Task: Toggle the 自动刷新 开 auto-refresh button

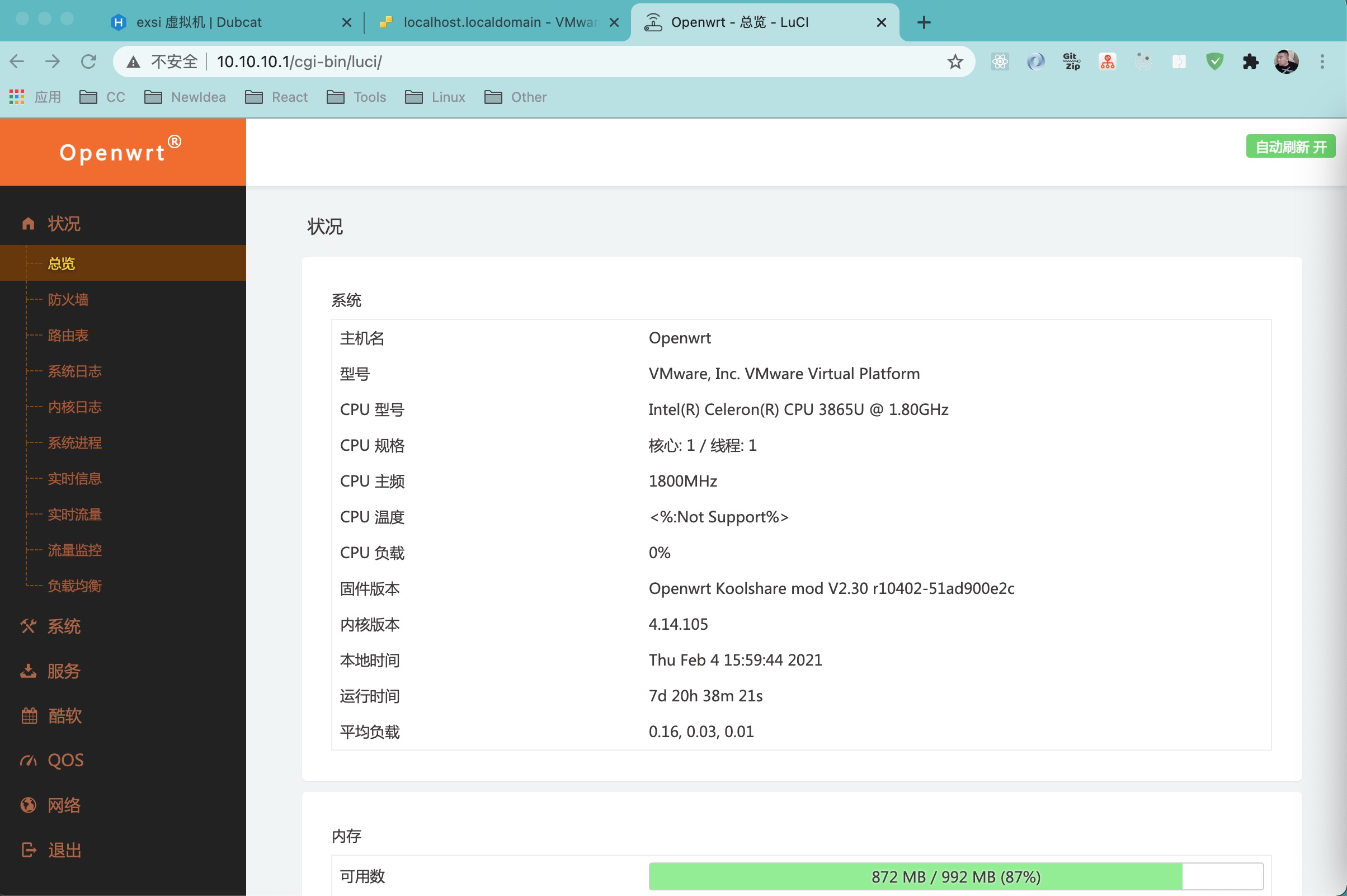Action: point(1291,147)
